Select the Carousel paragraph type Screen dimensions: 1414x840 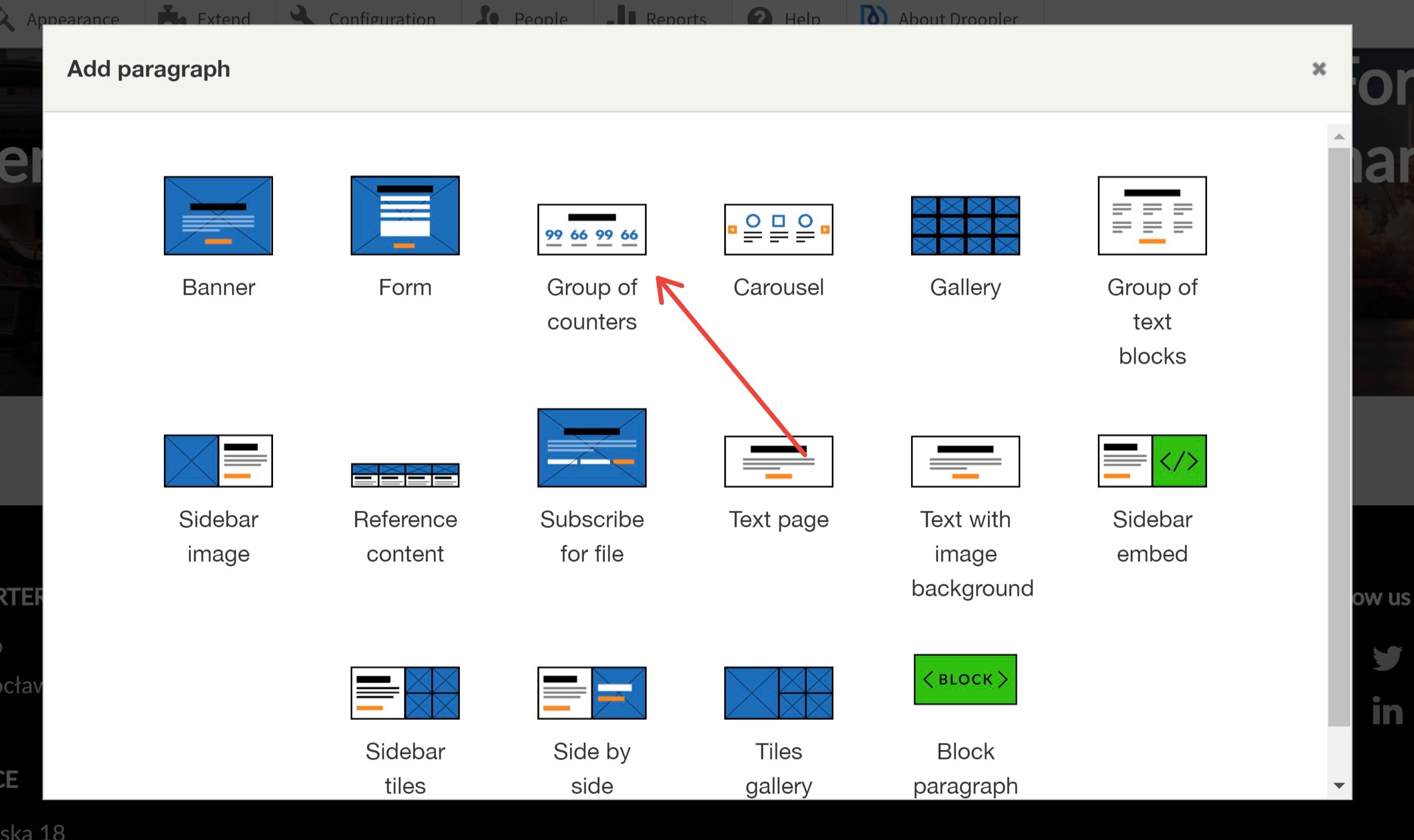tap(778, 229)
